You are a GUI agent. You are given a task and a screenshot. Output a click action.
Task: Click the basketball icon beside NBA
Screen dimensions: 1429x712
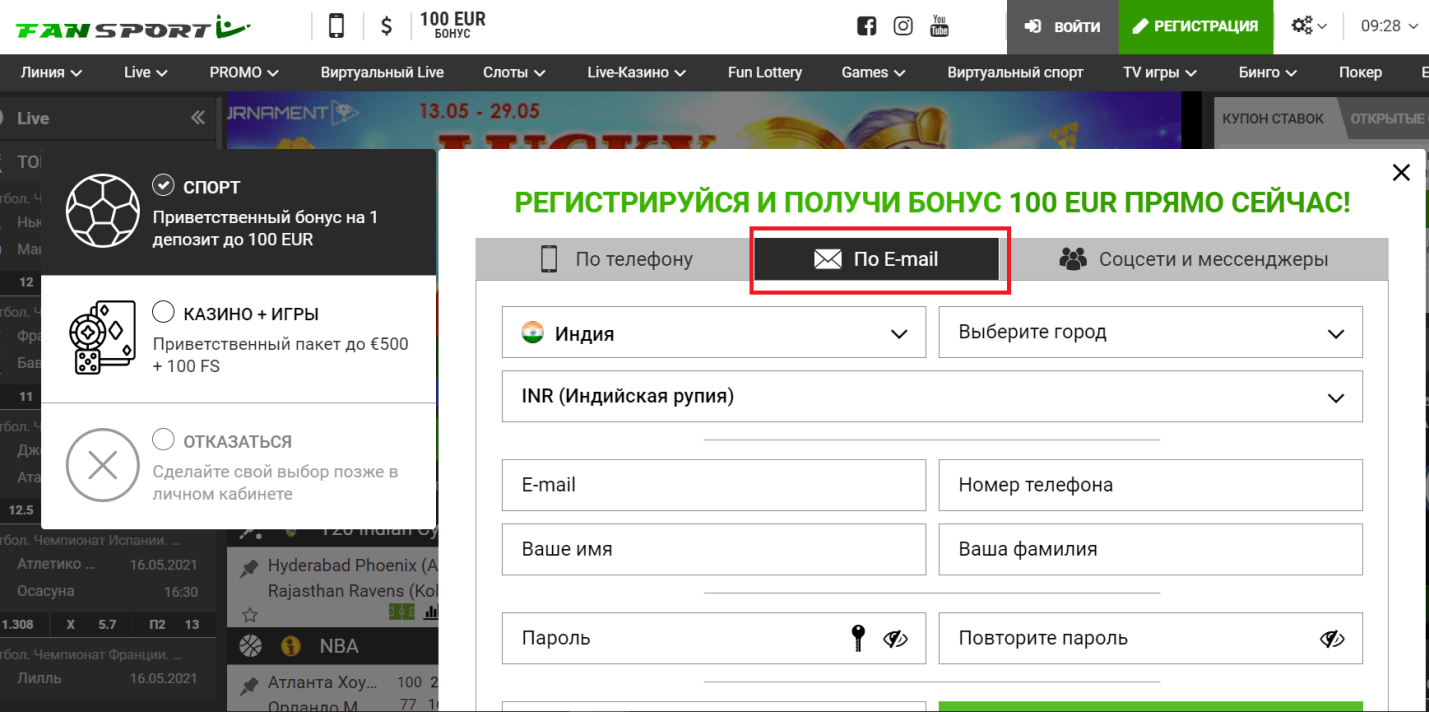coord(251,646)
